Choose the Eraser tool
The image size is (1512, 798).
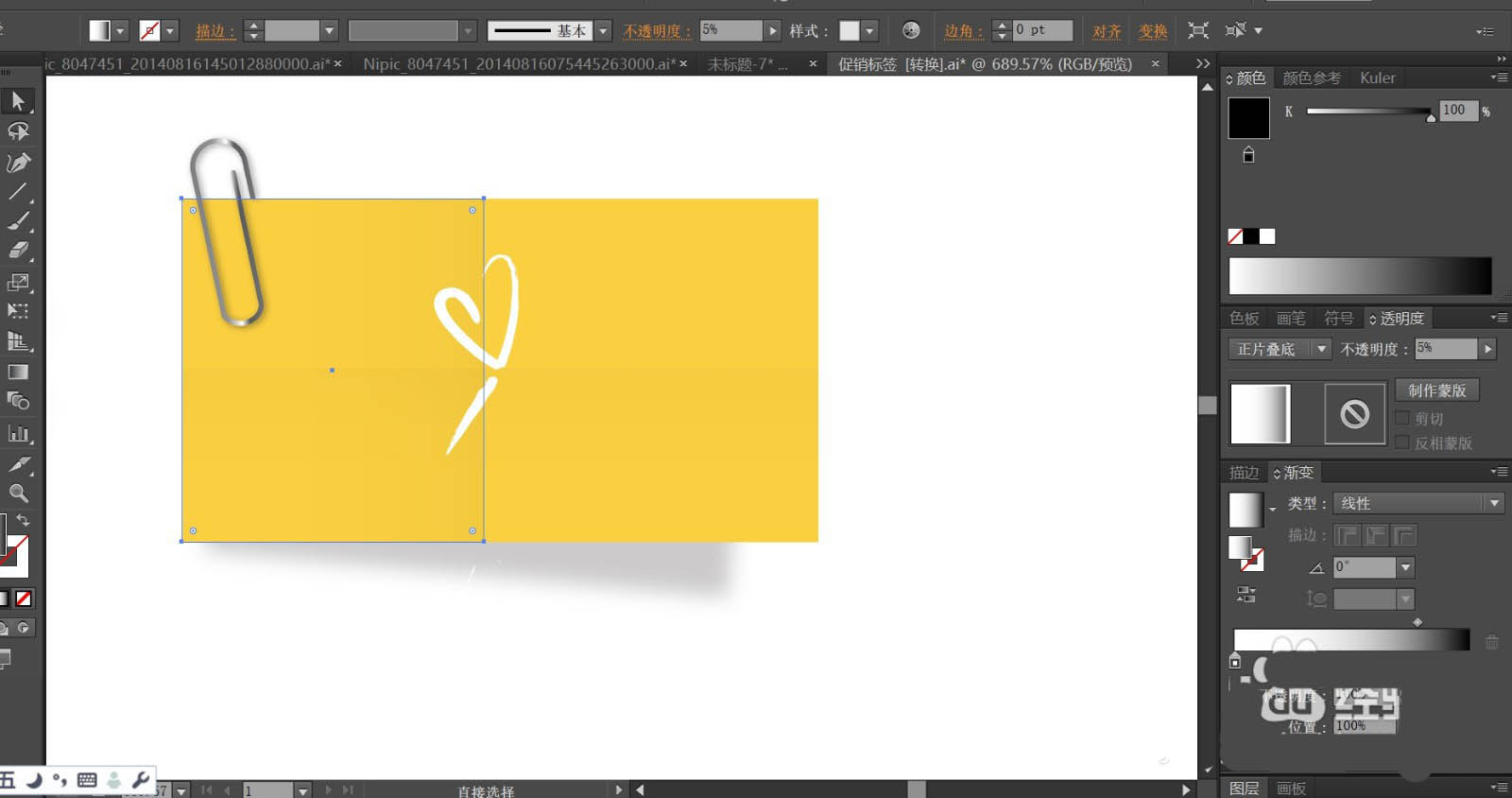click(x=18, y=251)
